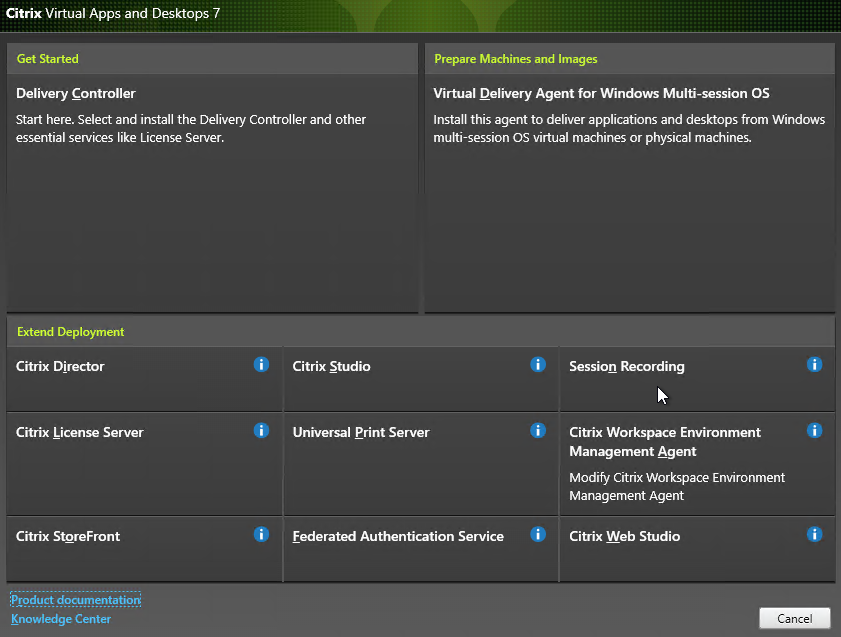Select Virtual Delivery Agent for Windows Multi-session OS
This screenshot has height=637, width=841.
(601, 93)
